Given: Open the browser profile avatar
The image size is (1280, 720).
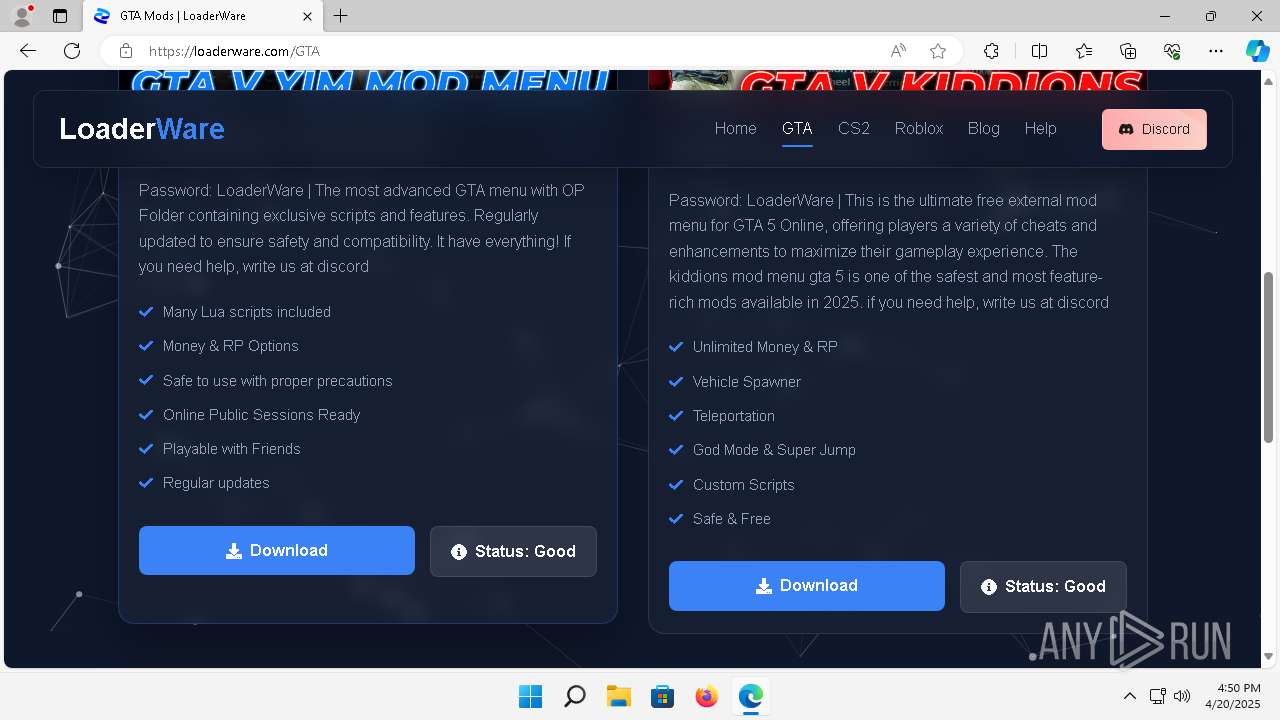Looking at the screenshot, I should (21, 16).
